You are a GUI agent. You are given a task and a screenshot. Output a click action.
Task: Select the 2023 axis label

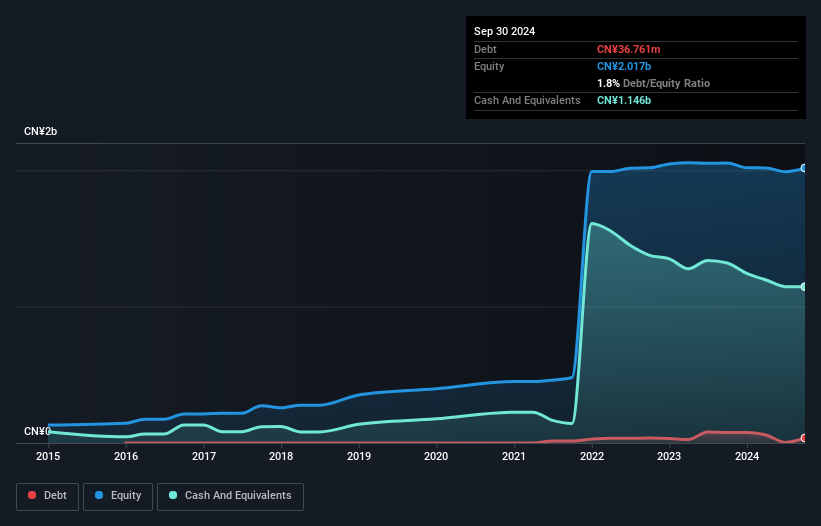[669, 456]
